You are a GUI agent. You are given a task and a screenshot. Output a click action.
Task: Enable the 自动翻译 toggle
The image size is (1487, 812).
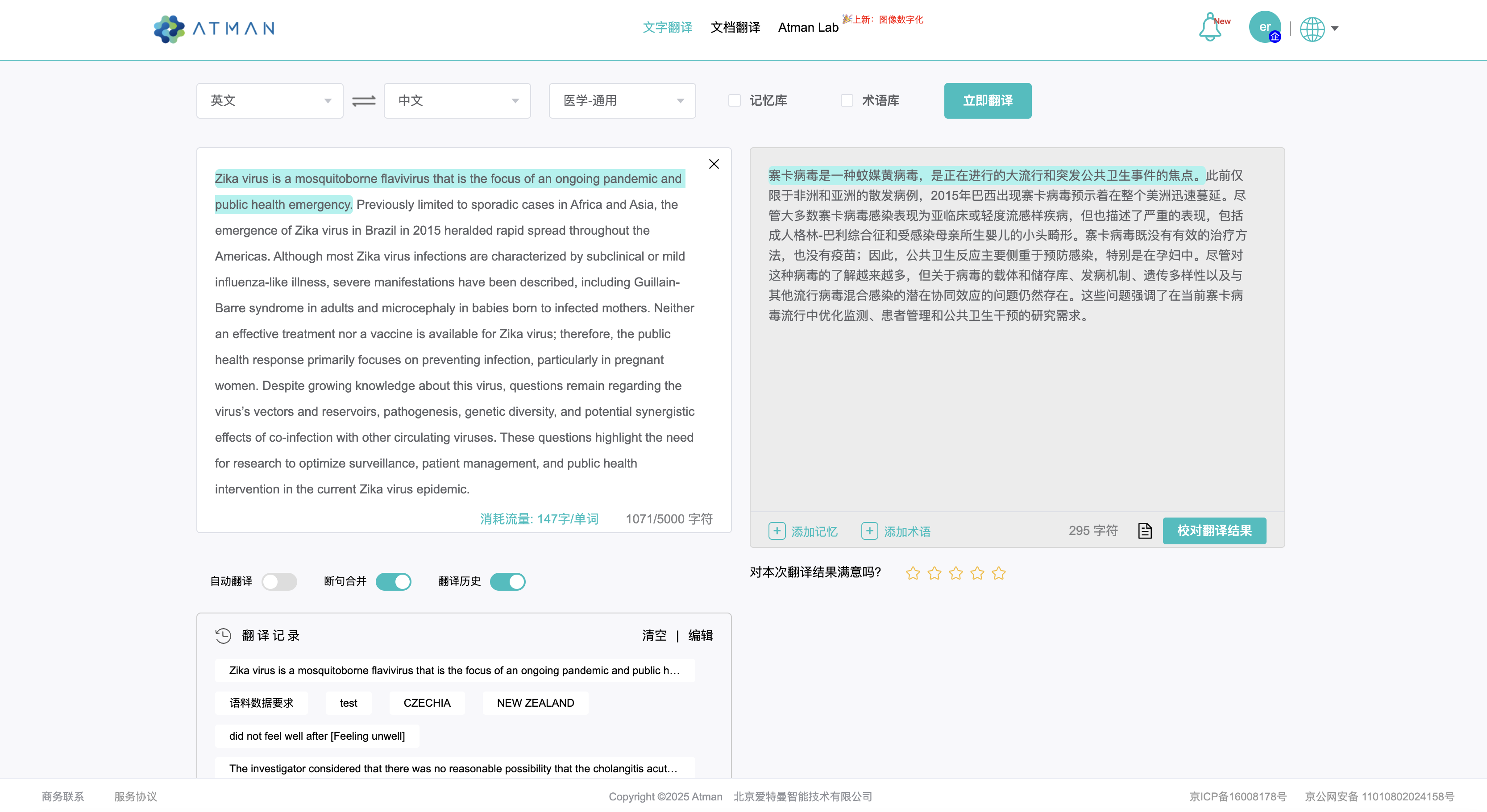pyautogui.click(x=279, y=582)
